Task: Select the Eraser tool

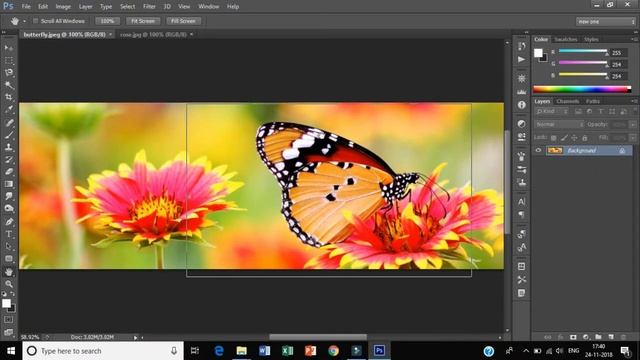Action: tap(9, 172)
